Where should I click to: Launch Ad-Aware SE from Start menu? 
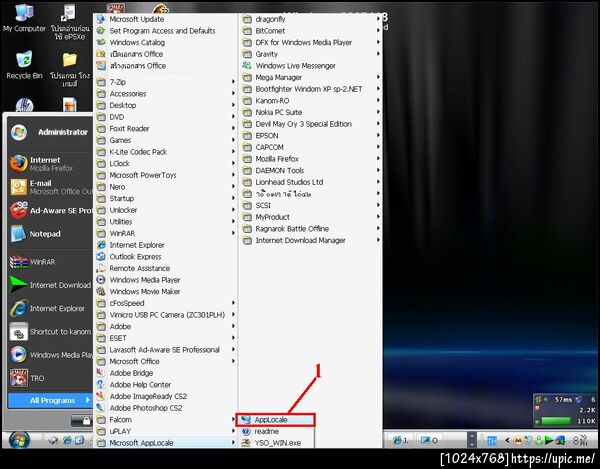click(x=51, y=210)
